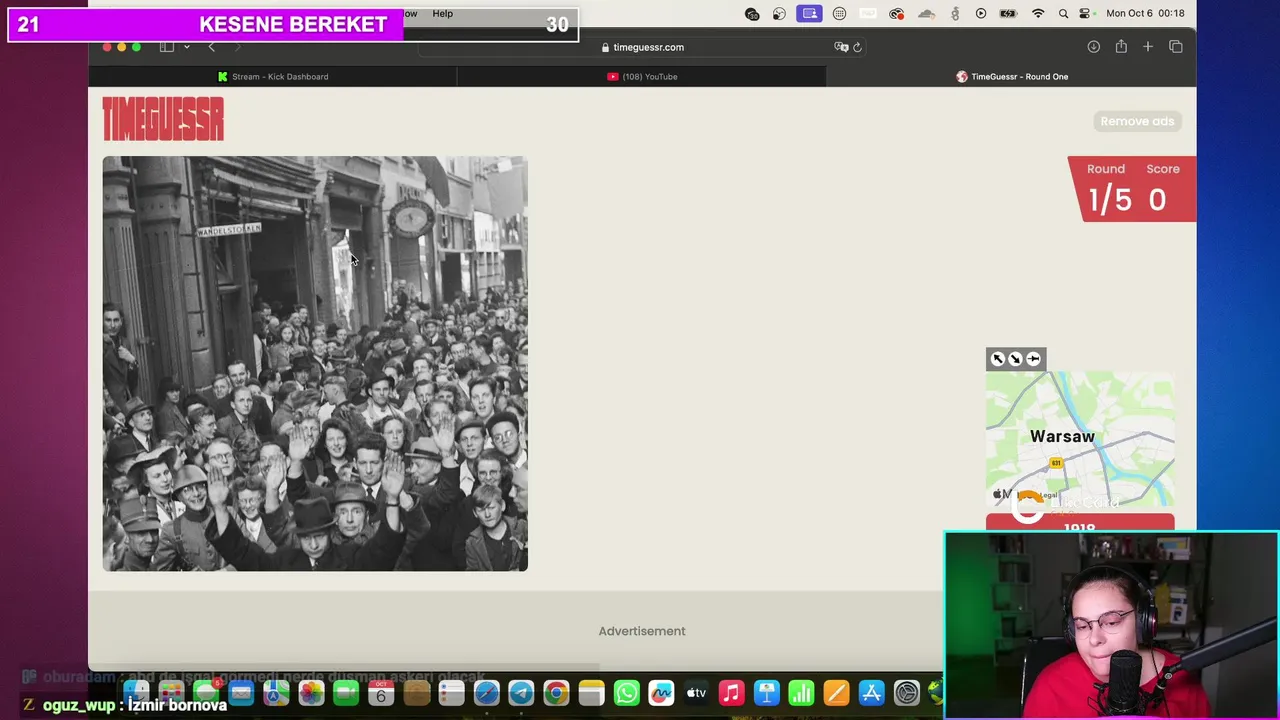Open Freeform from the Dock
The width and height of the screenshot is (1280, 720).
pyautogui.click(x=661, y=693)
